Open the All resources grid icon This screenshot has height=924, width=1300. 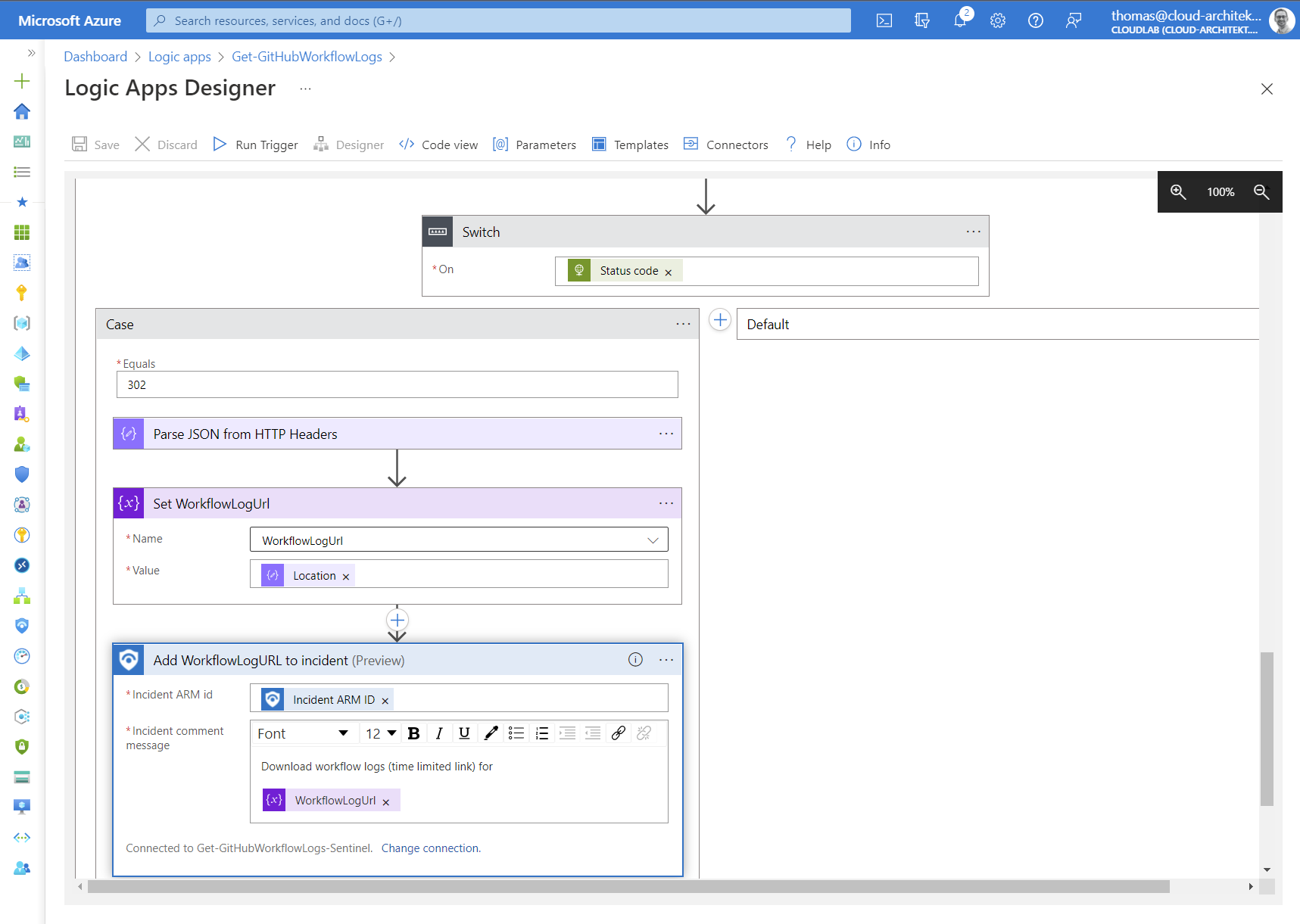[x=22, y=232]
